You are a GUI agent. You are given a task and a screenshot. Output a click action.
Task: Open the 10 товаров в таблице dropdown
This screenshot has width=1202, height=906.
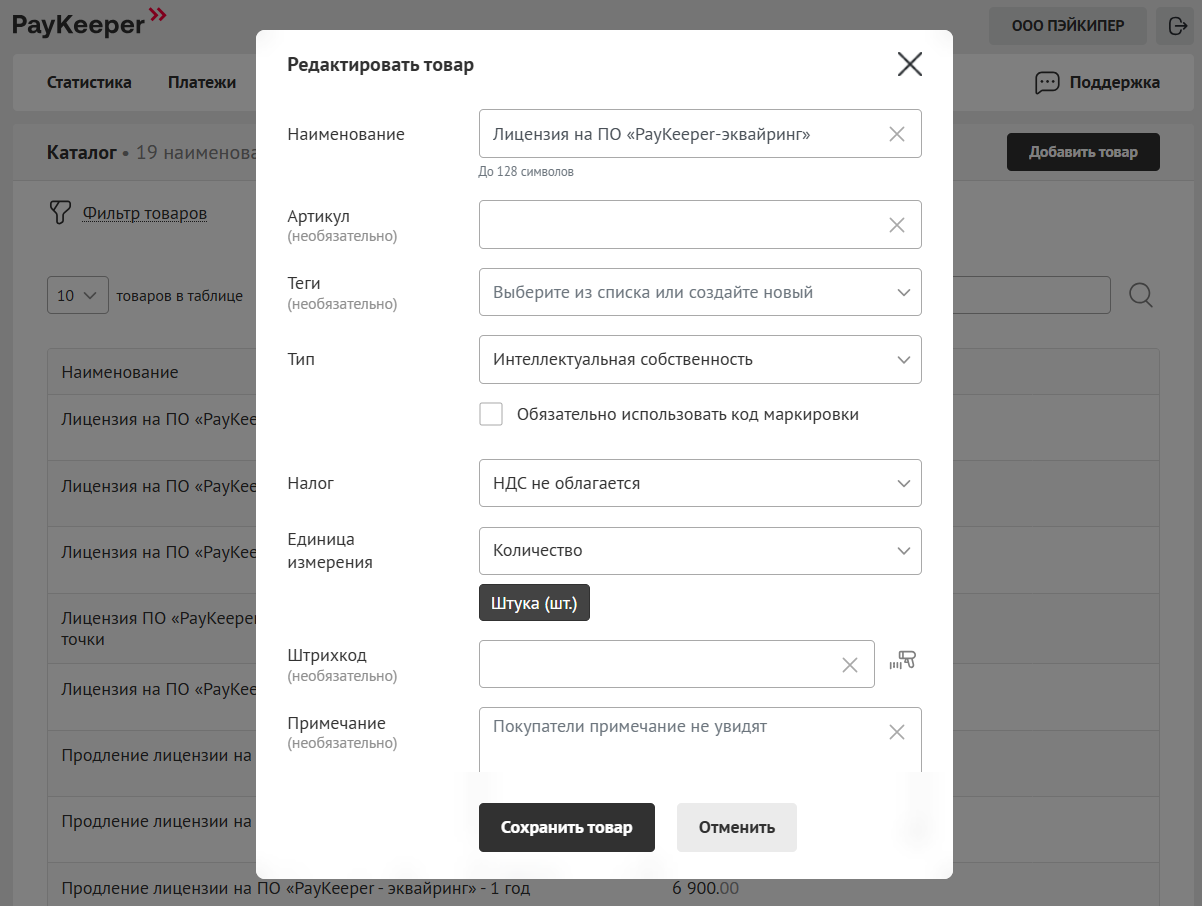[x=78, y=295]
